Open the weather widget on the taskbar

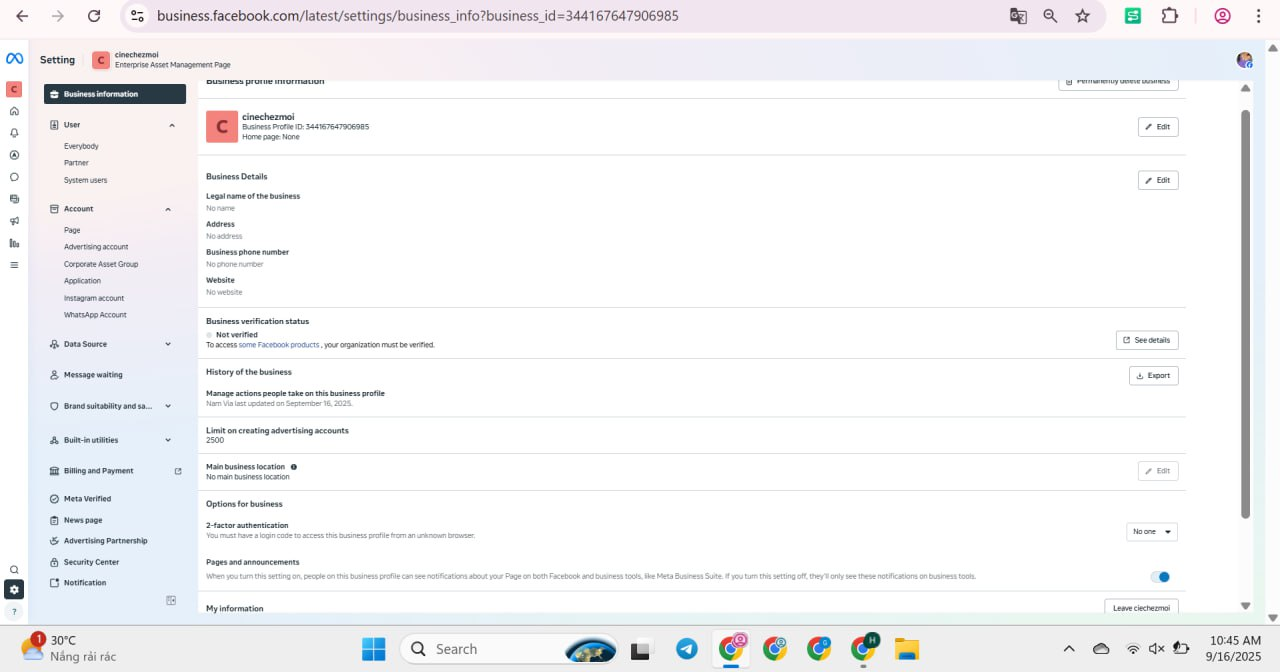[x=69, y=648]
